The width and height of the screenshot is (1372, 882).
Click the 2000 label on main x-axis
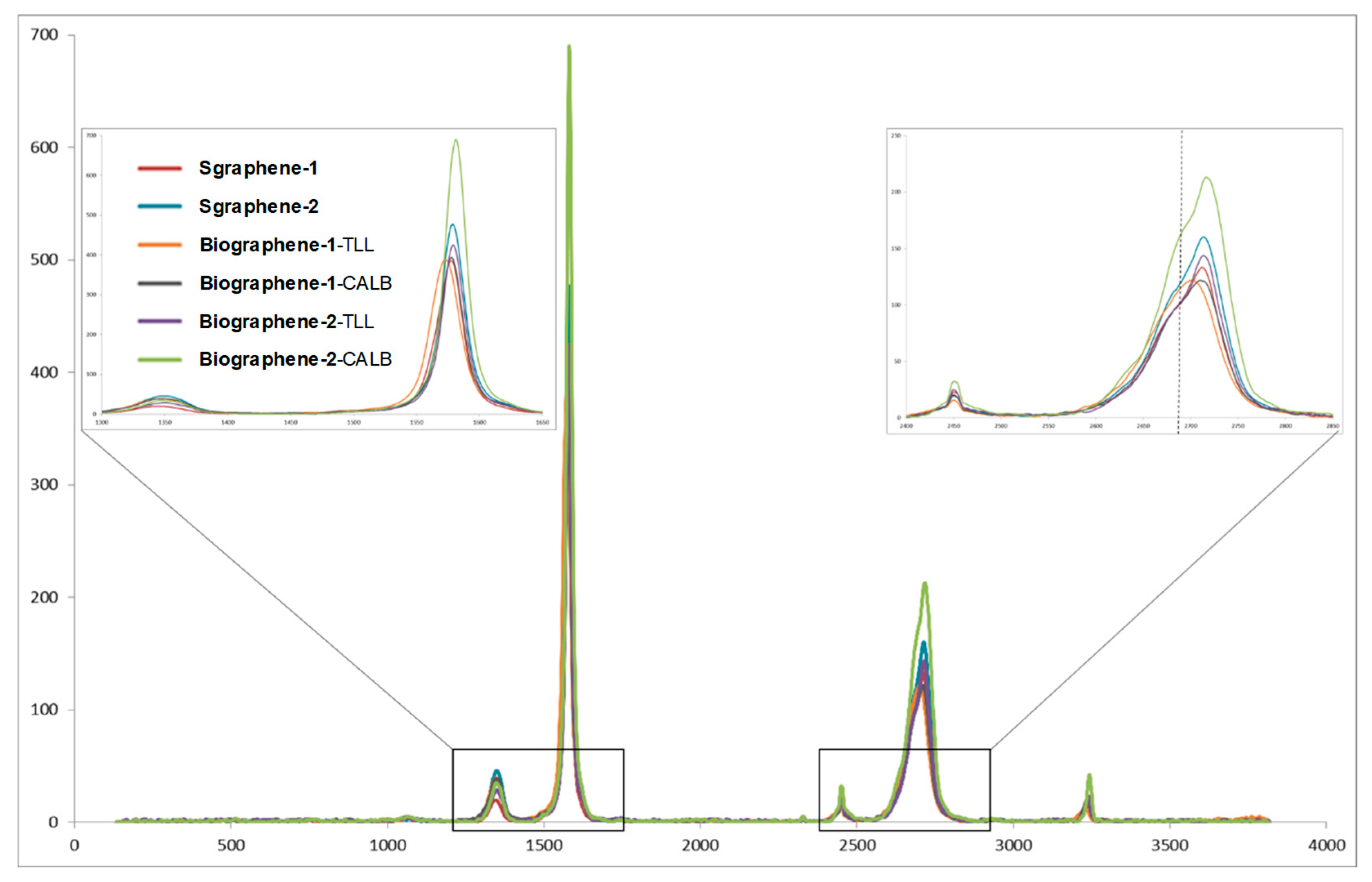[700, 845]
